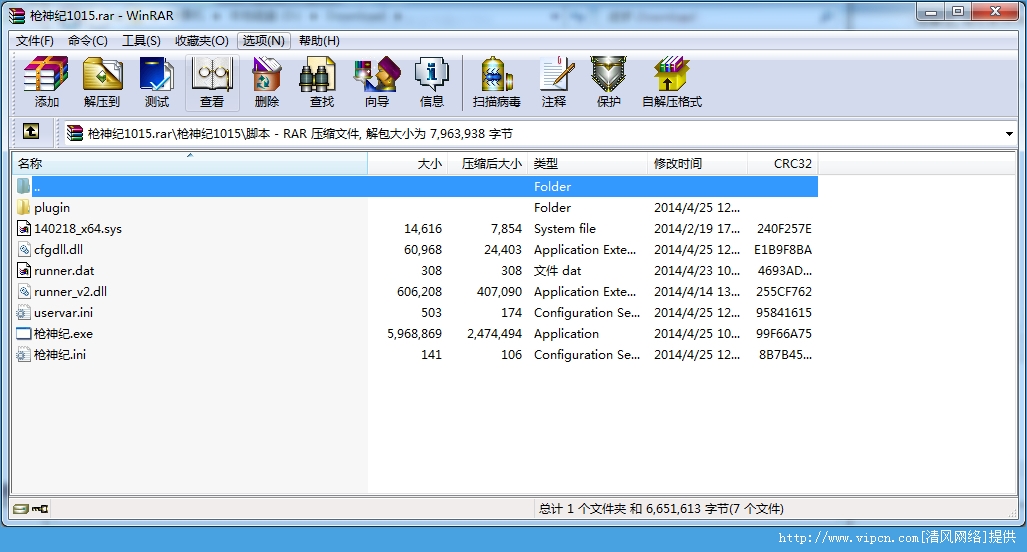Image resolution: width=1027 pixels, height=552 pixels.
Task: Select the file name 枪神纪.ini
Action: coord(60,354)
